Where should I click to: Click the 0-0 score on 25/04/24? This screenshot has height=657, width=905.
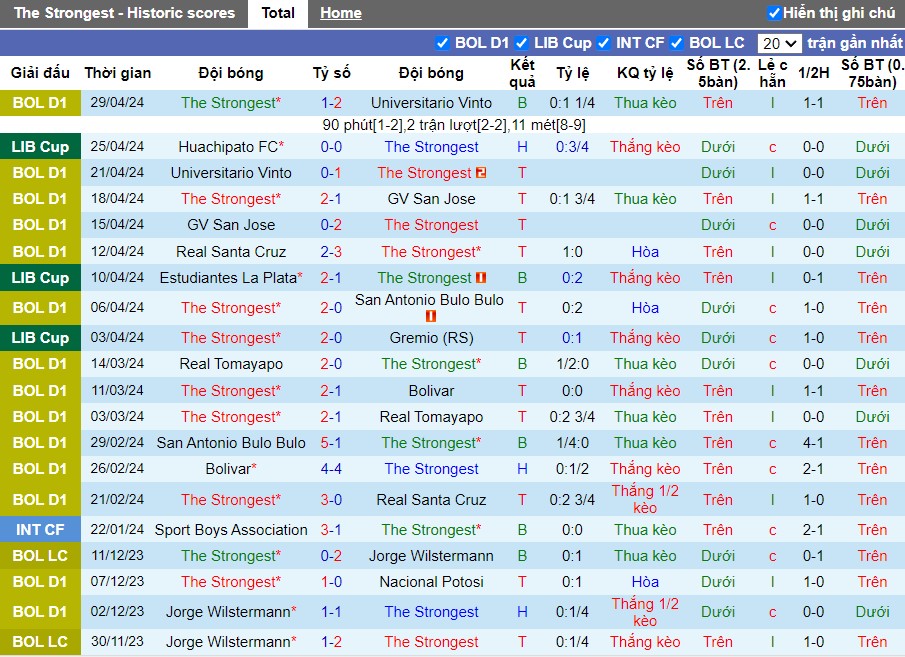331,147
